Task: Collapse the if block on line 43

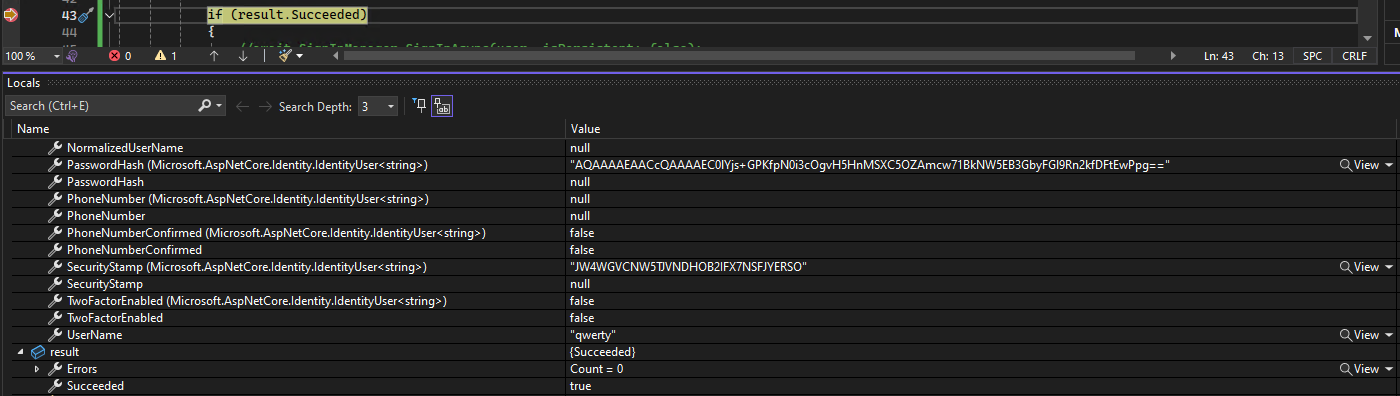Action: [x=109, y=15]
